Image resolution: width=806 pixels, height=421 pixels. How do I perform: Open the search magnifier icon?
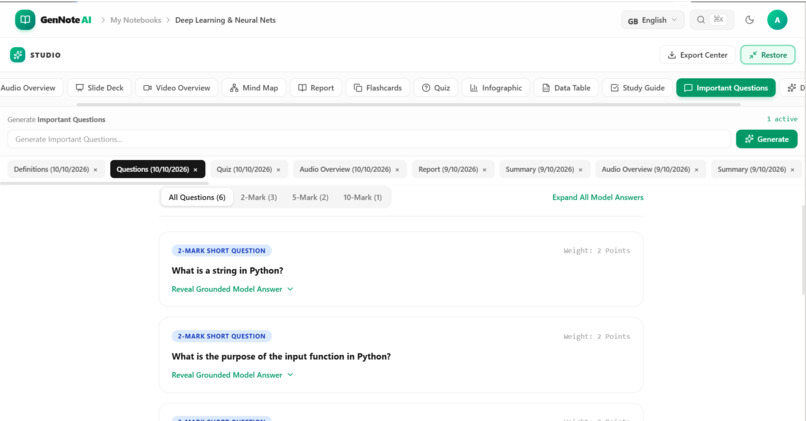tap(701, 20)
